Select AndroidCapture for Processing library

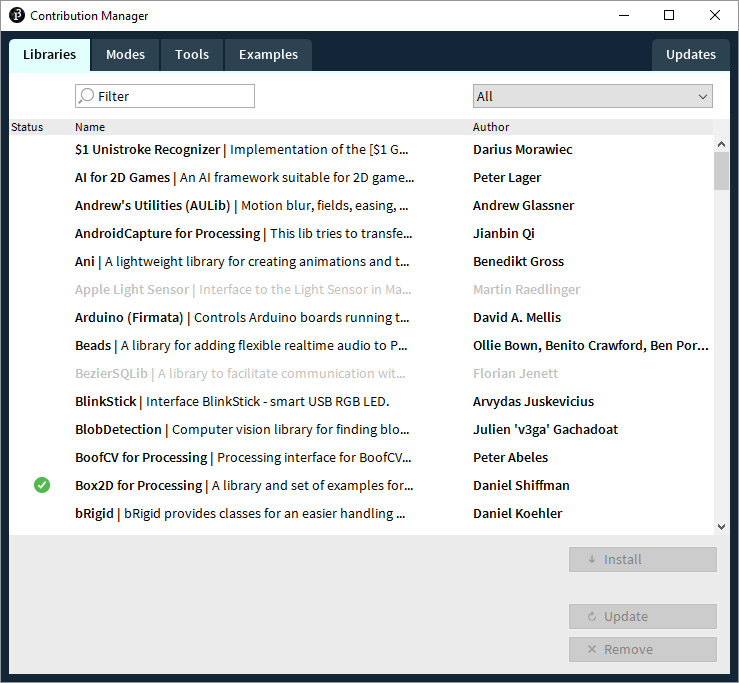(361, 233)
